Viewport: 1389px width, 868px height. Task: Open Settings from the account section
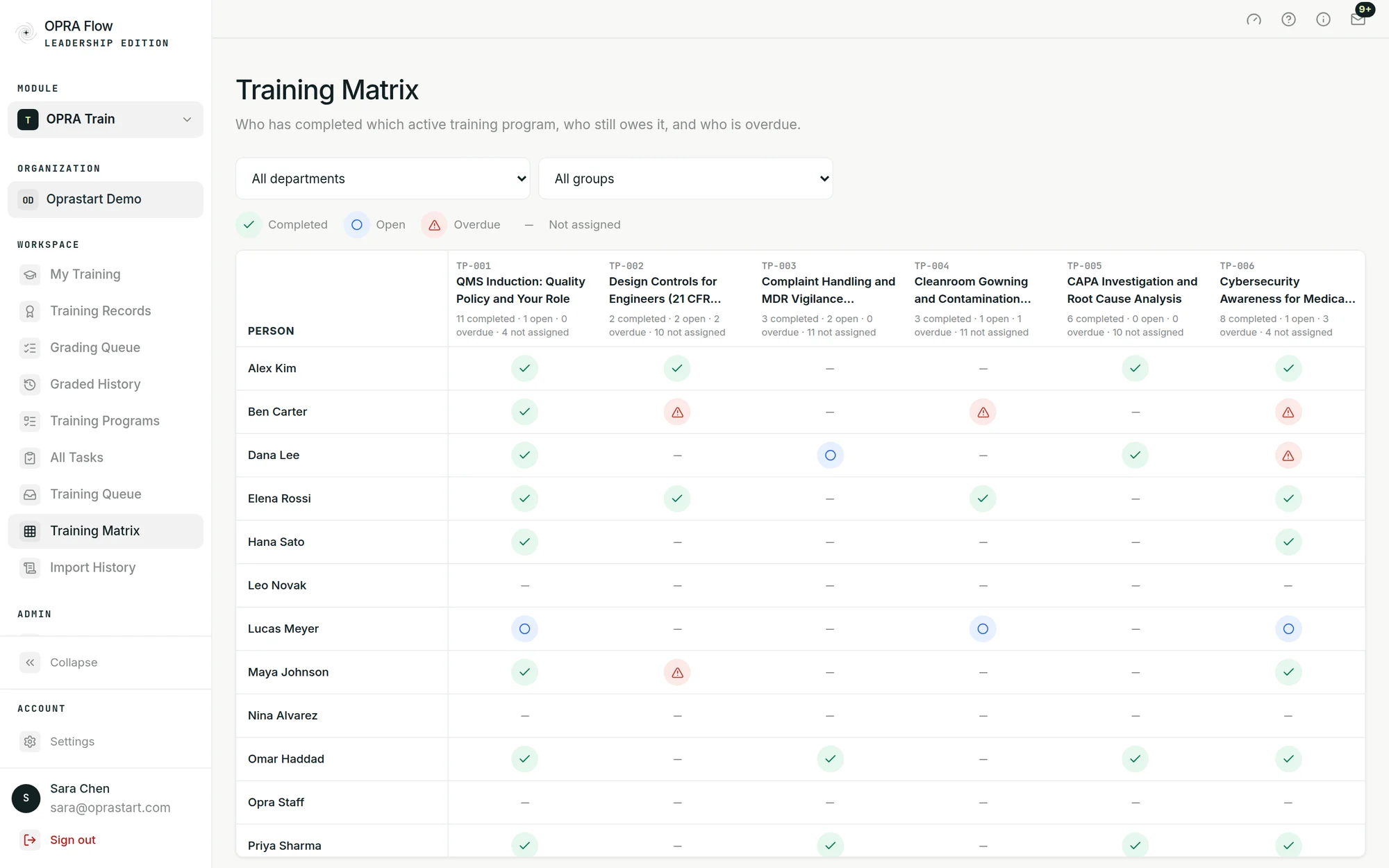(x=106, y=742)
